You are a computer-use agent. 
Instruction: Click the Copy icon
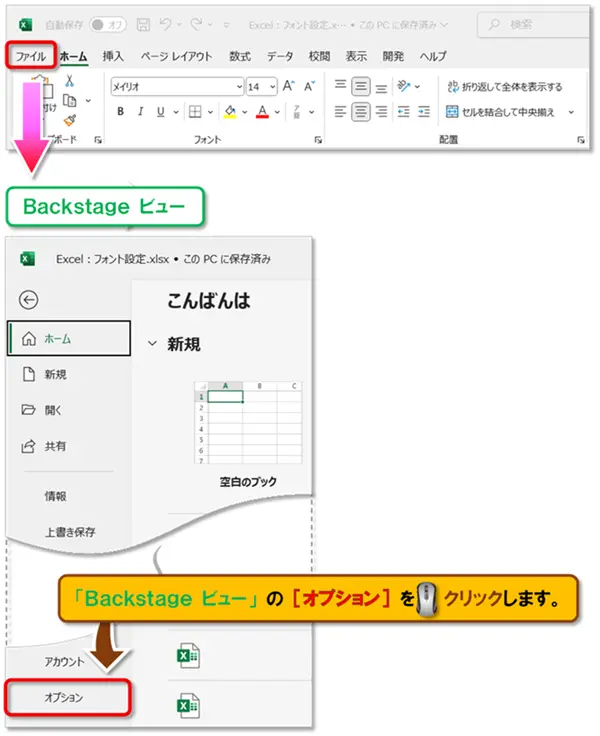[x=69, y=100]
